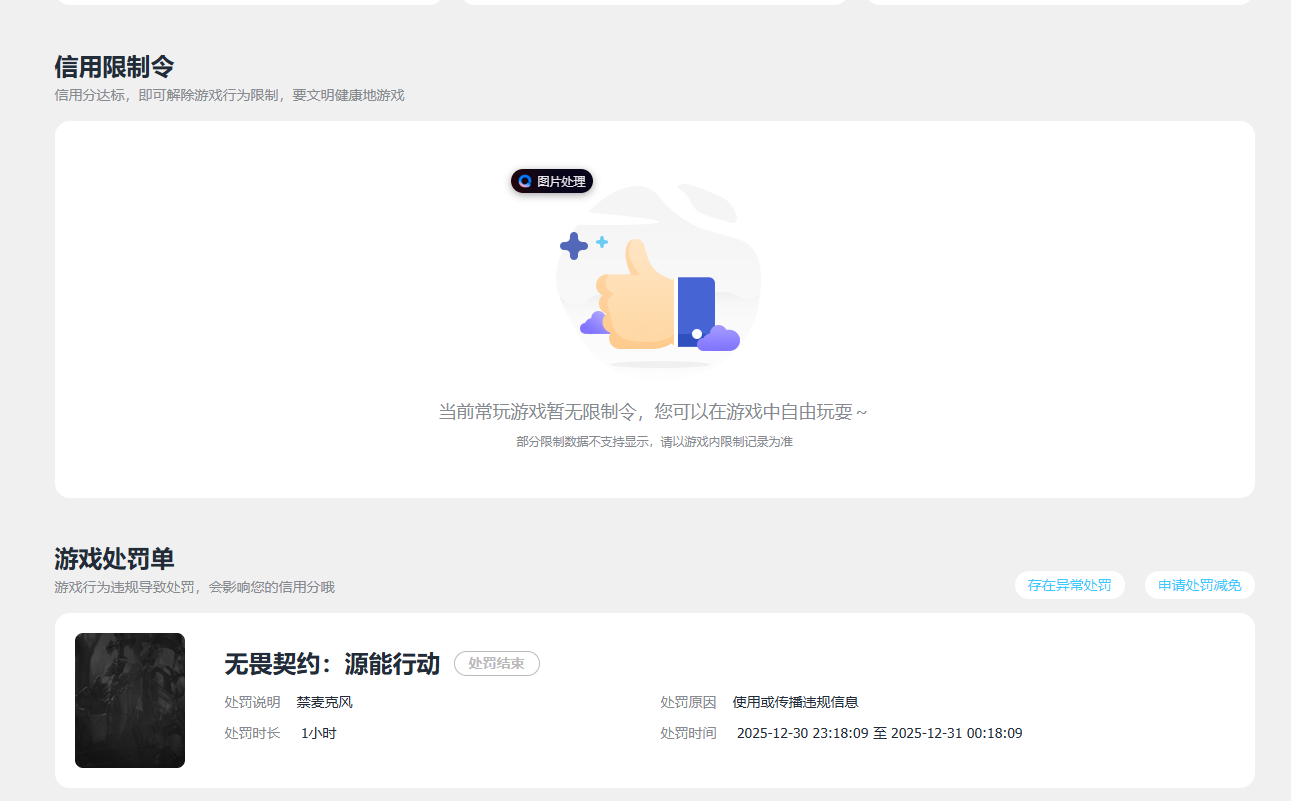Click the 存在异常处罚 button
The image size is (1291, 801).
point(1069,585)
